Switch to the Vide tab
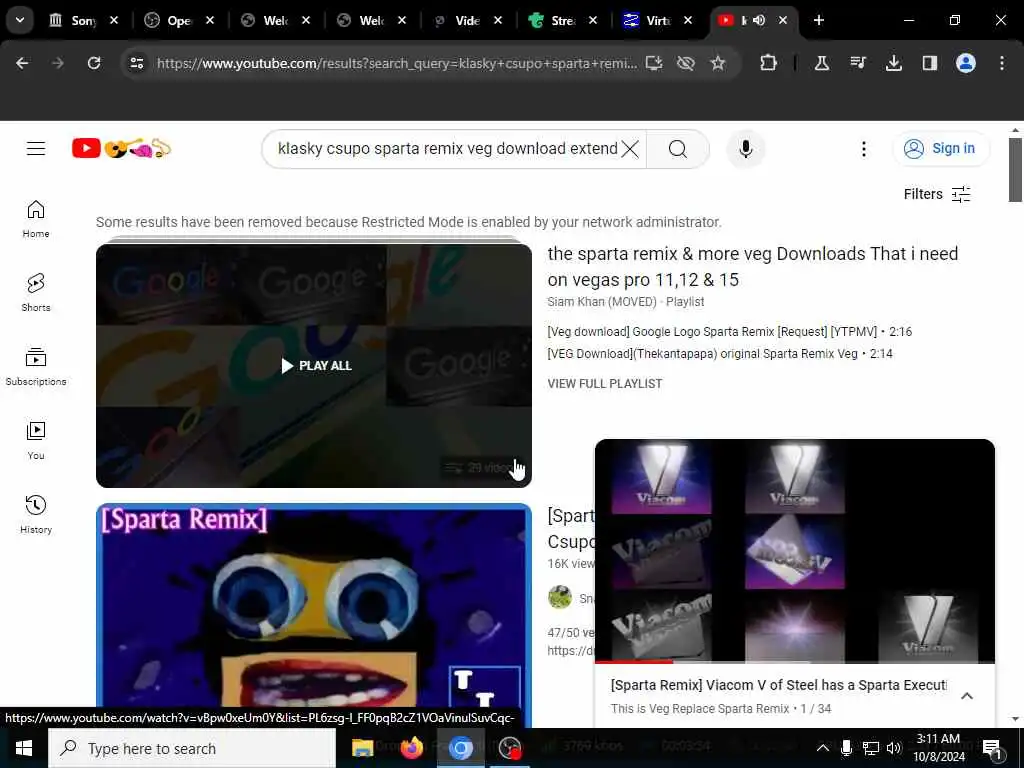Screen dimensions: 1024x768 pos(467,20)
